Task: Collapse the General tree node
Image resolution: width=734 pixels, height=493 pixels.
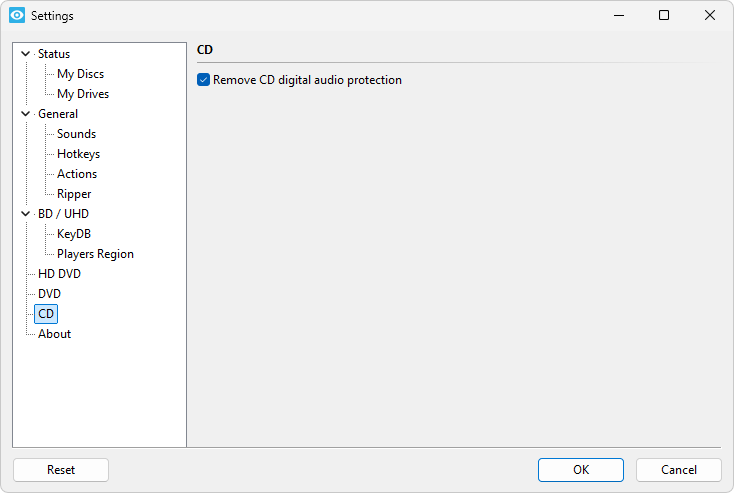Action: (x=25, y=114)
